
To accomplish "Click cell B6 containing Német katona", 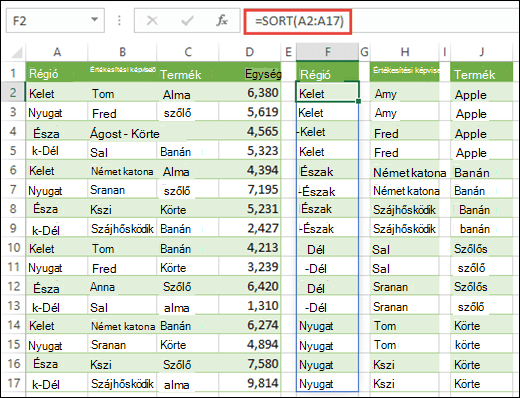I will point(122,170).
